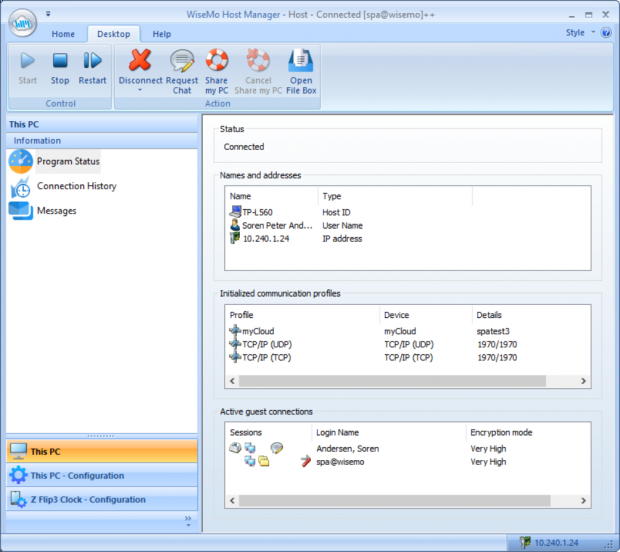
Task: Switch to the Desktop ribbon tab
Action: pos(114,34)
